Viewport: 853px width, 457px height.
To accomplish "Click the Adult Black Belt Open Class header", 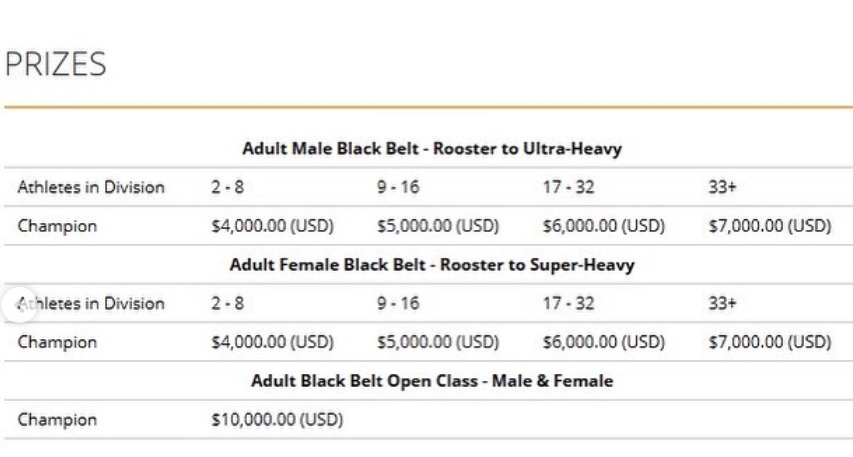I will (432, 381).
